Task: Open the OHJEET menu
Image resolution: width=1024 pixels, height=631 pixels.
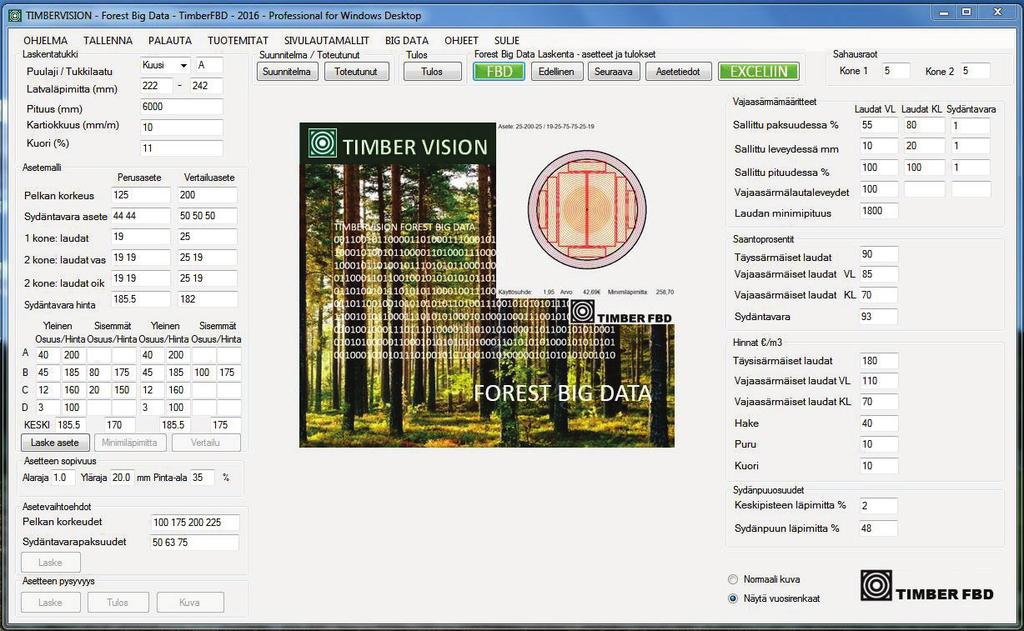Action: (x=461, y=40)
